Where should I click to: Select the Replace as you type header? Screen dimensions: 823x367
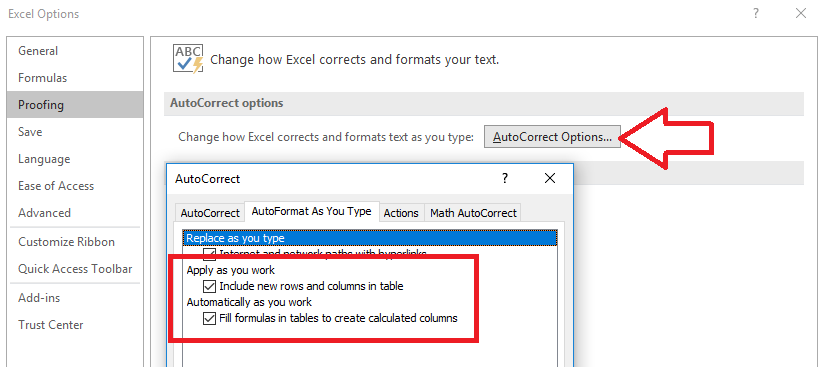(x=370, y=238)
